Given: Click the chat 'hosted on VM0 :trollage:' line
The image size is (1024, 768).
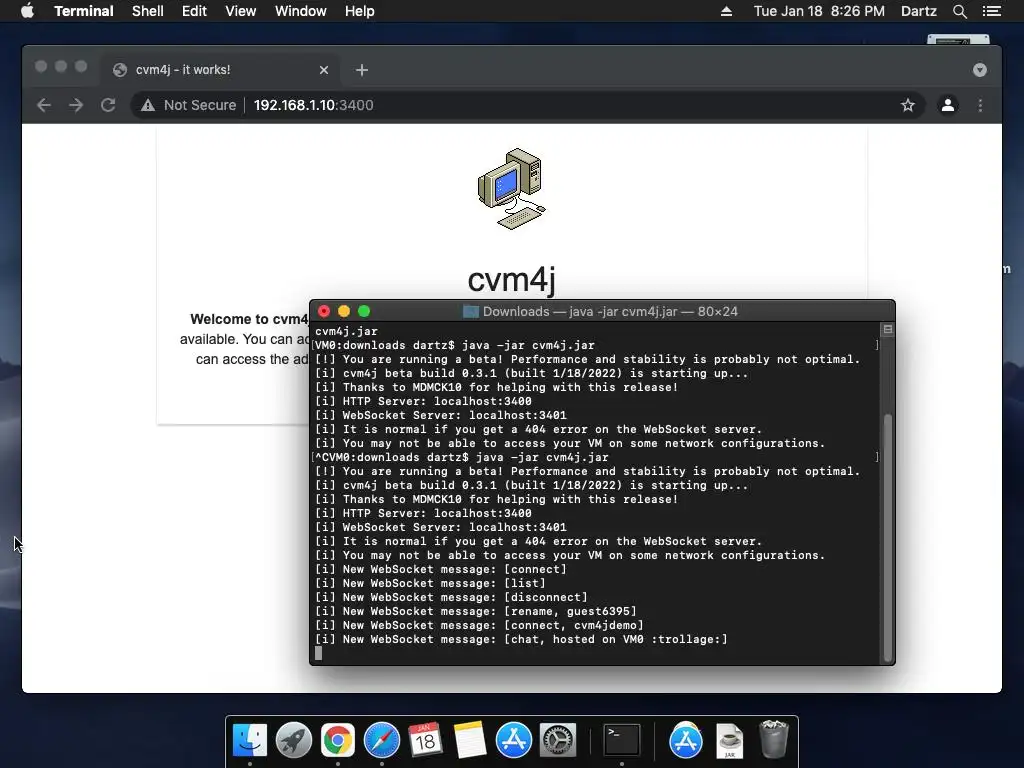Looking at the screenshot, I should (x=520, y=639).
